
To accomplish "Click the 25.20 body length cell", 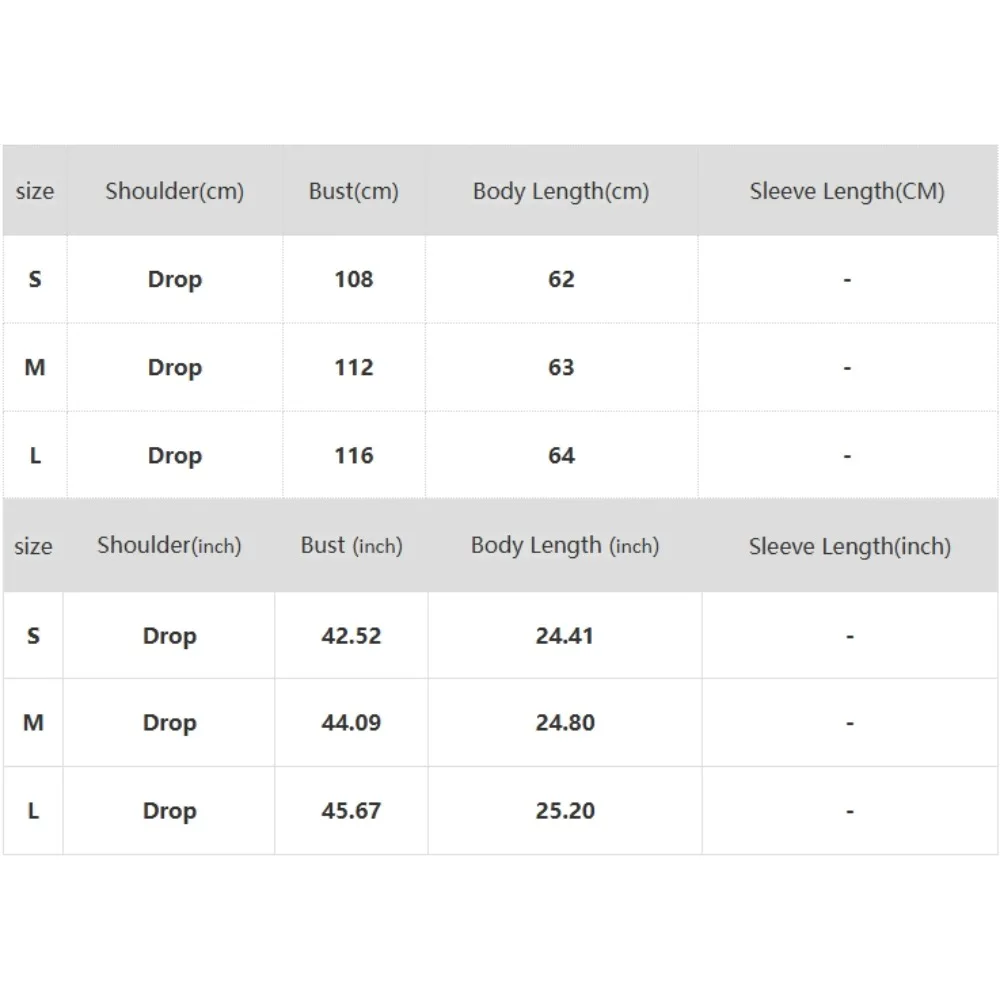I will pyautogui.click(x=565, y=811).
